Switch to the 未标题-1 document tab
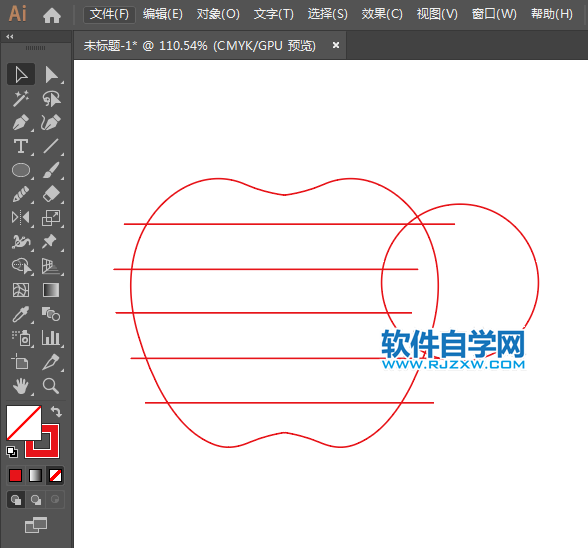Viewport: 588px width, 548px height. [200, 46]
